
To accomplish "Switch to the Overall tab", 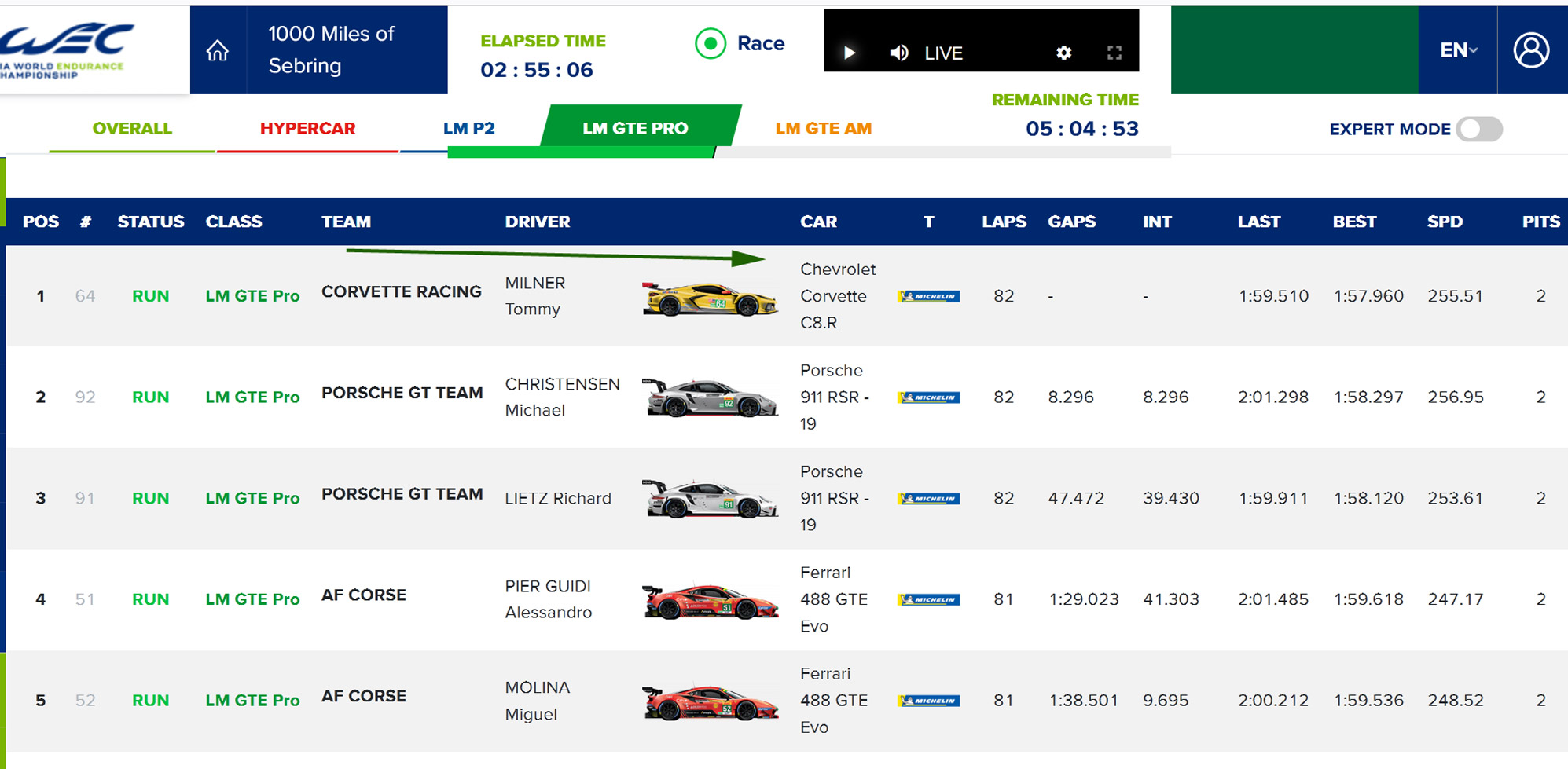I will click(132, 129).
